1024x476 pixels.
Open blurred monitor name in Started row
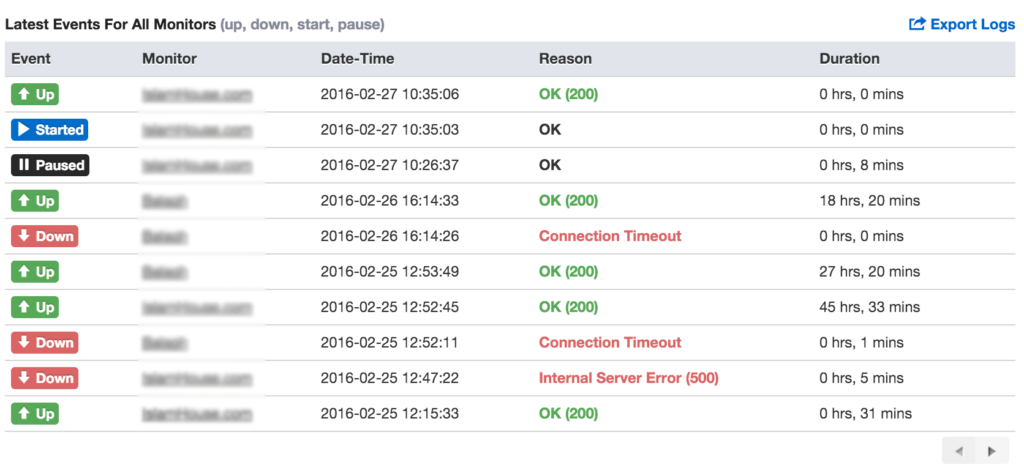pos(197,130)
